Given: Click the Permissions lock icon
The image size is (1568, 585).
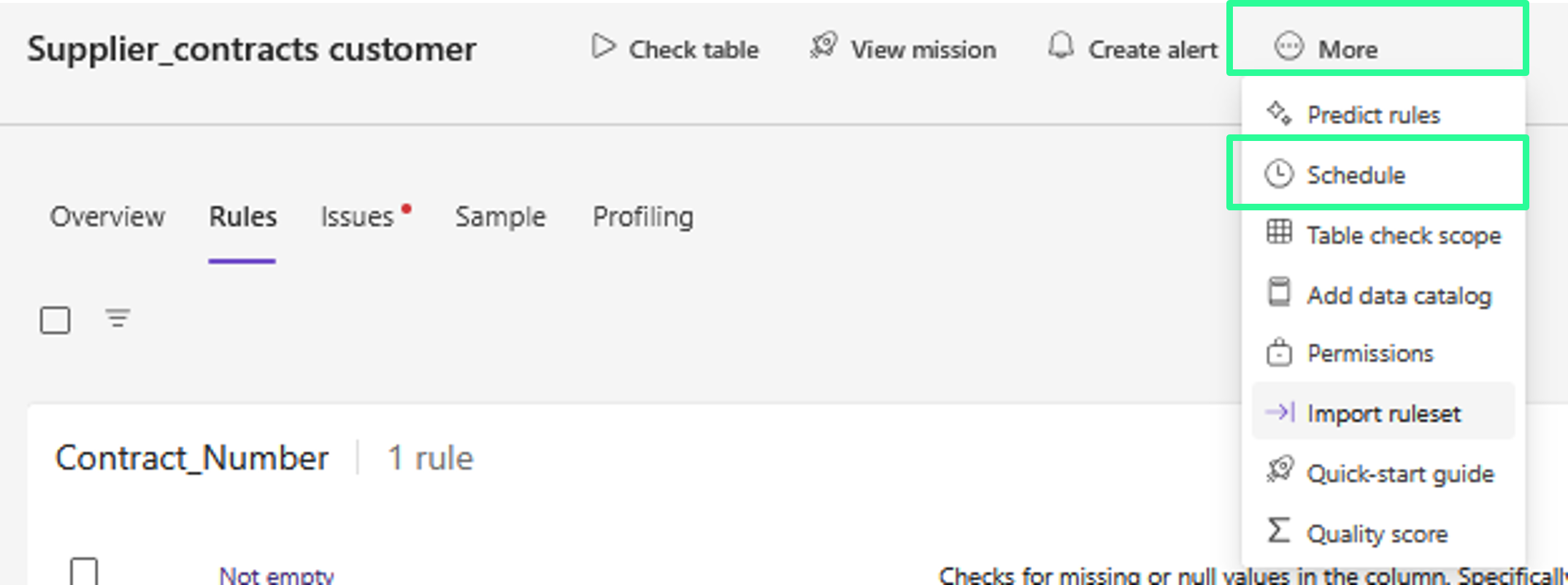Looking at the screenshot, I should [x=1278, y=353].
